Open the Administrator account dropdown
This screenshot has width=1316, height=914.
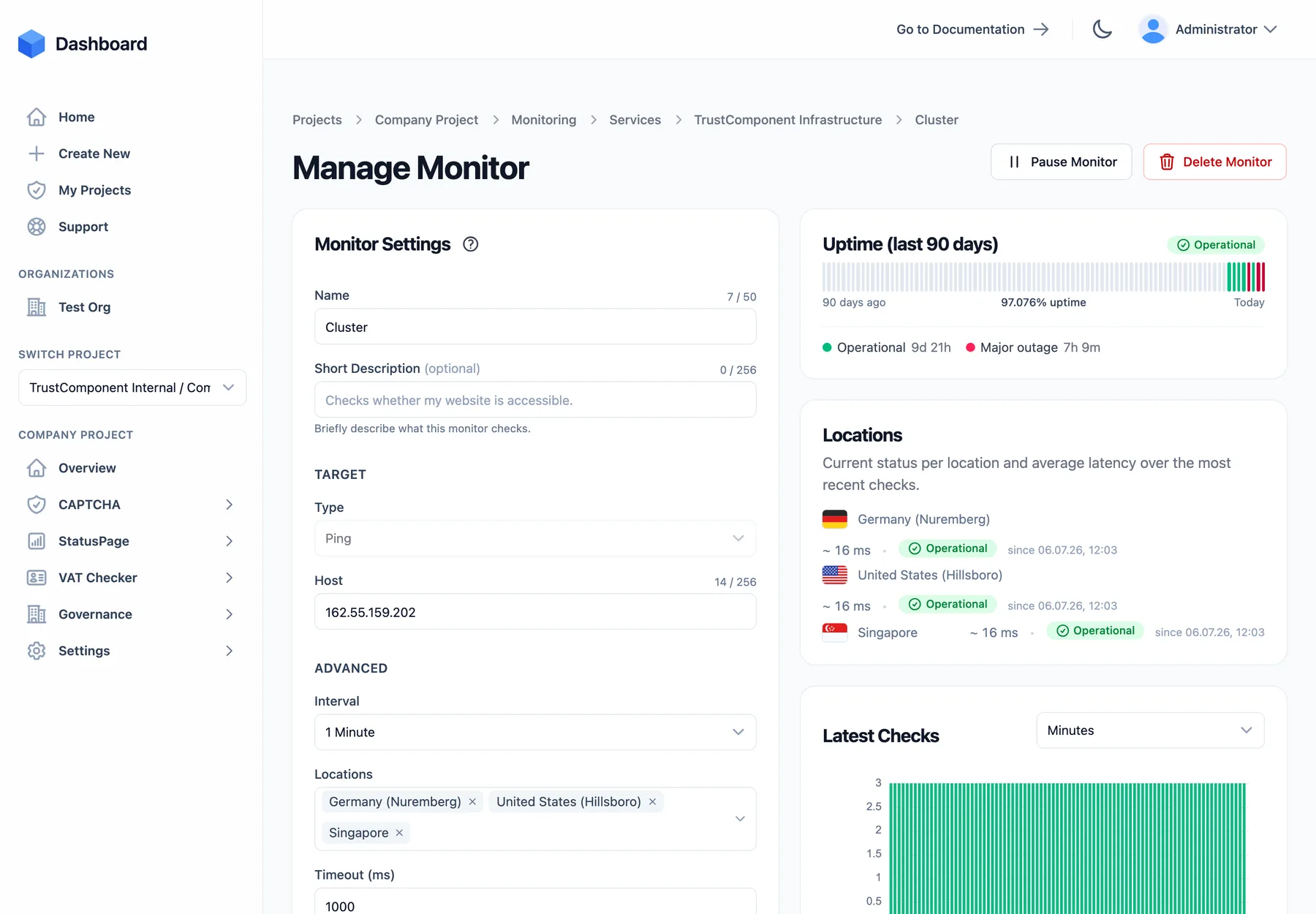[1209, 29]
